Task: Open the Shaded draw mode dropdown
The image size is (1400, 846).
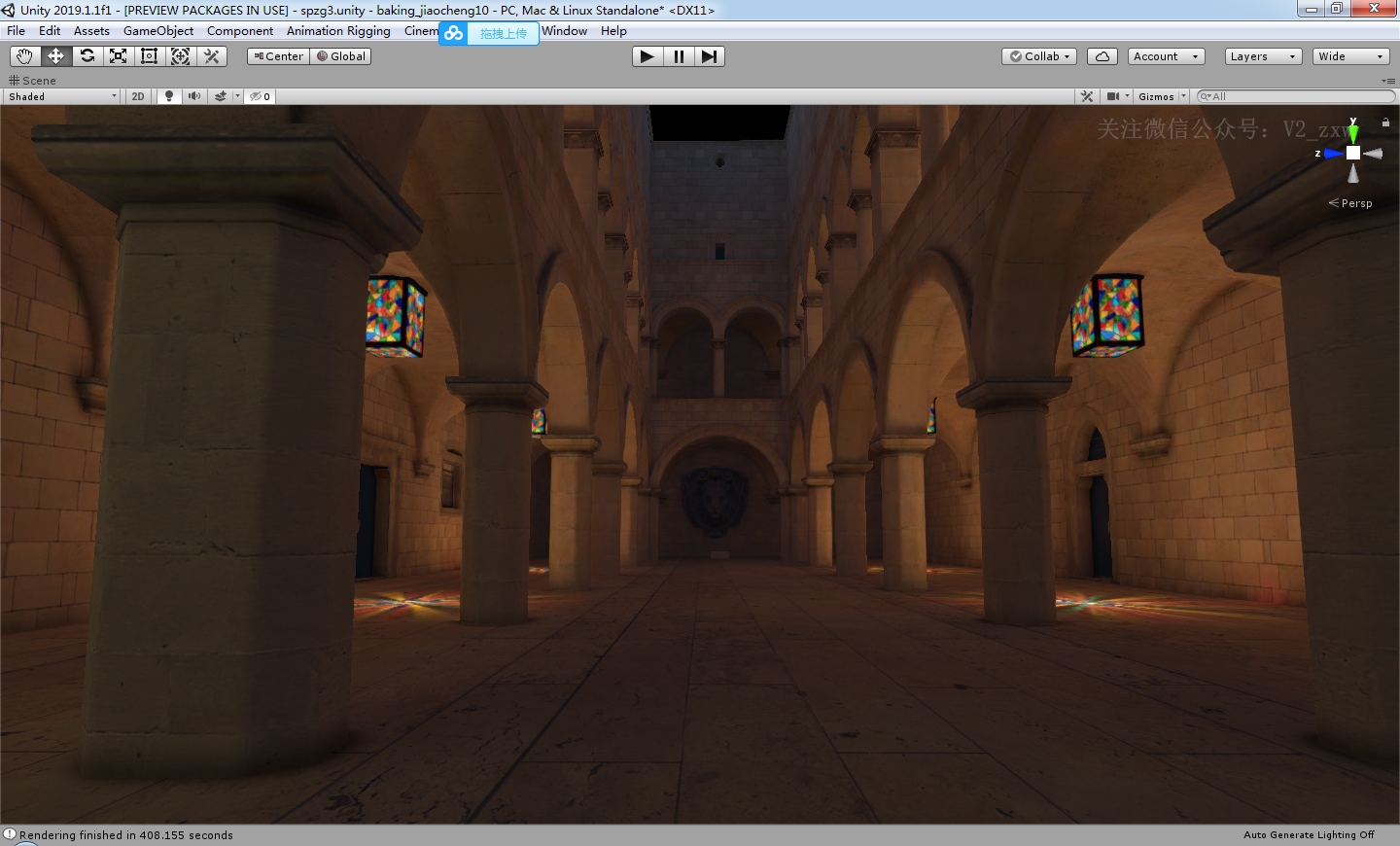Action: pyautogui.click(x=62, y=96)
